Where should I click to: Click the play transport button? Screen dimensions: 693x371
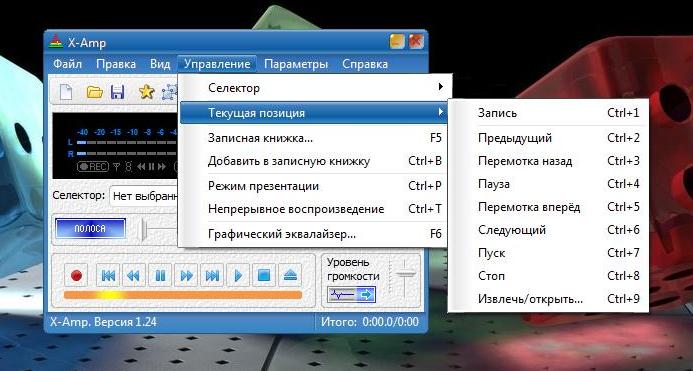click(x=238, y=275)
